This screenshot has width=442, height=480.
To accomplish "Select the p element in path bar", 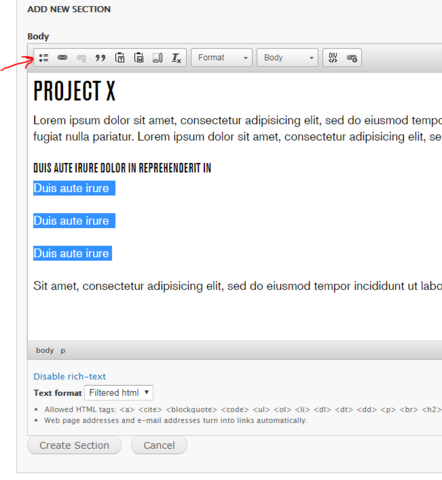I will (63, 351).
